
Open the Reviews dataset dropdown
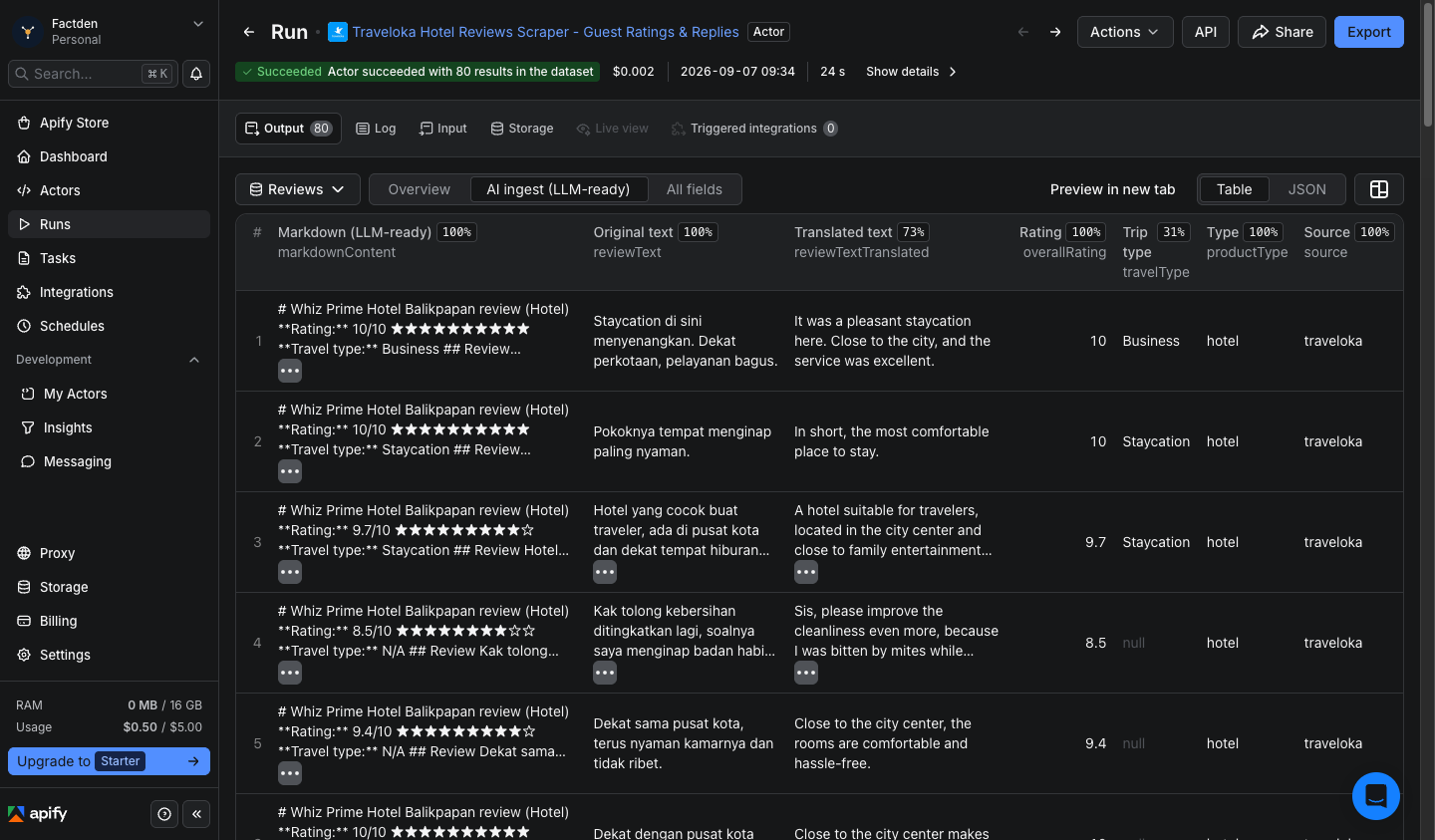[x=296, y=189]
